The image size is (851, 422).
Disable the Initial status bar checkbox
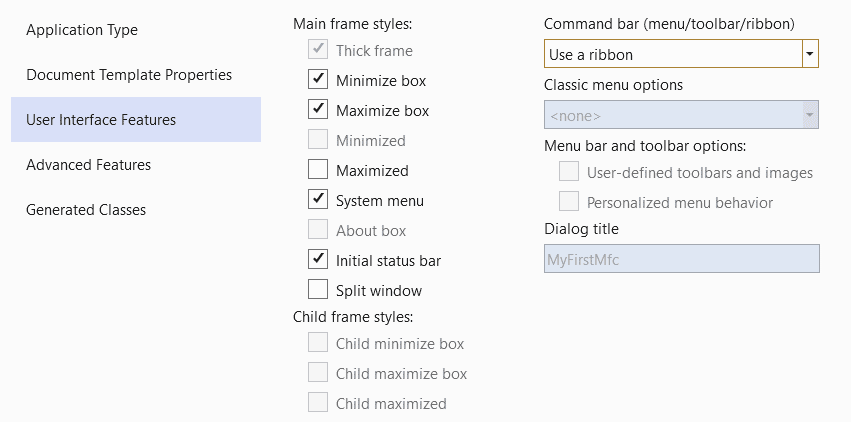point(318,260)
